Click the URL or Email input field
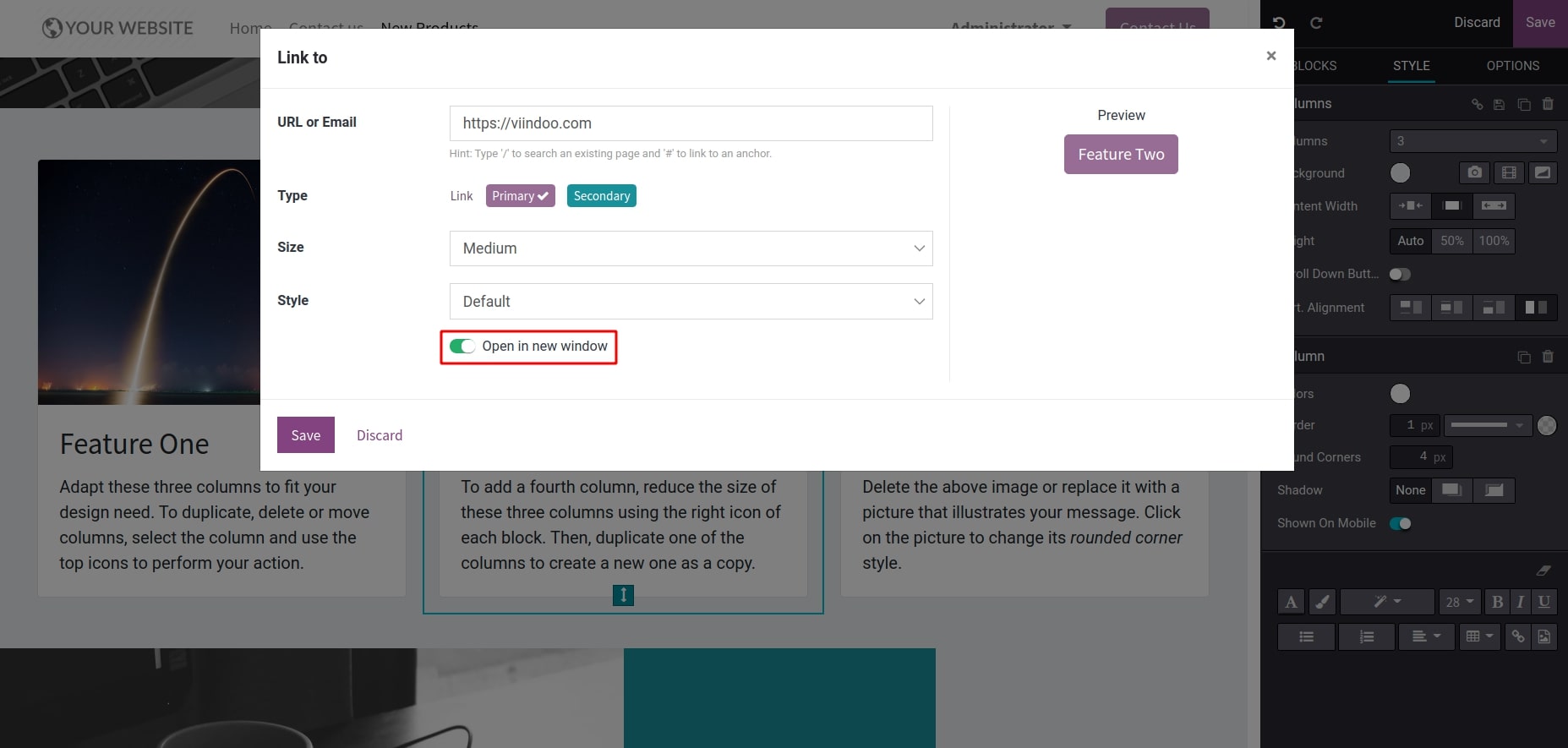Viewport: 1568px width, 748px height. click(x=691, y=123)
